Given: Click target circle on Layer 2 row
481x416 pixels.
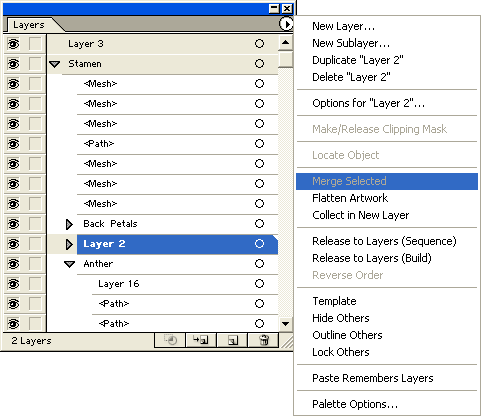Looking at the screenshot, I should 259,244.
